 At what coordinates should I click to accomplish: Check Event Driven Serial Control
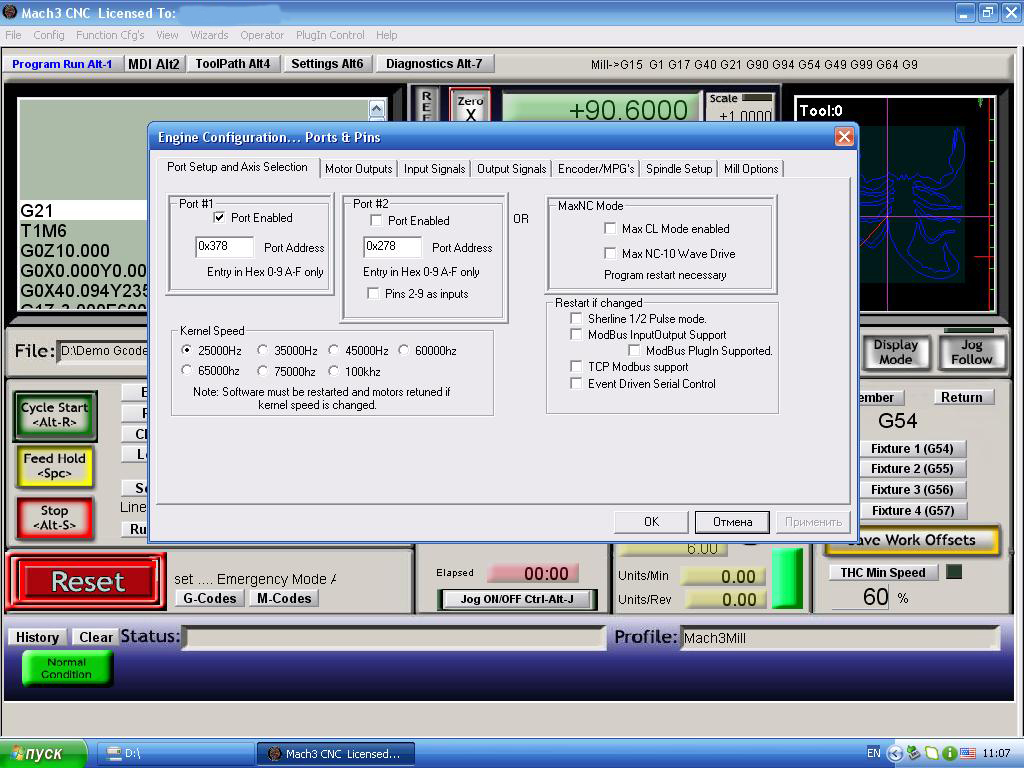pos(576,383)
